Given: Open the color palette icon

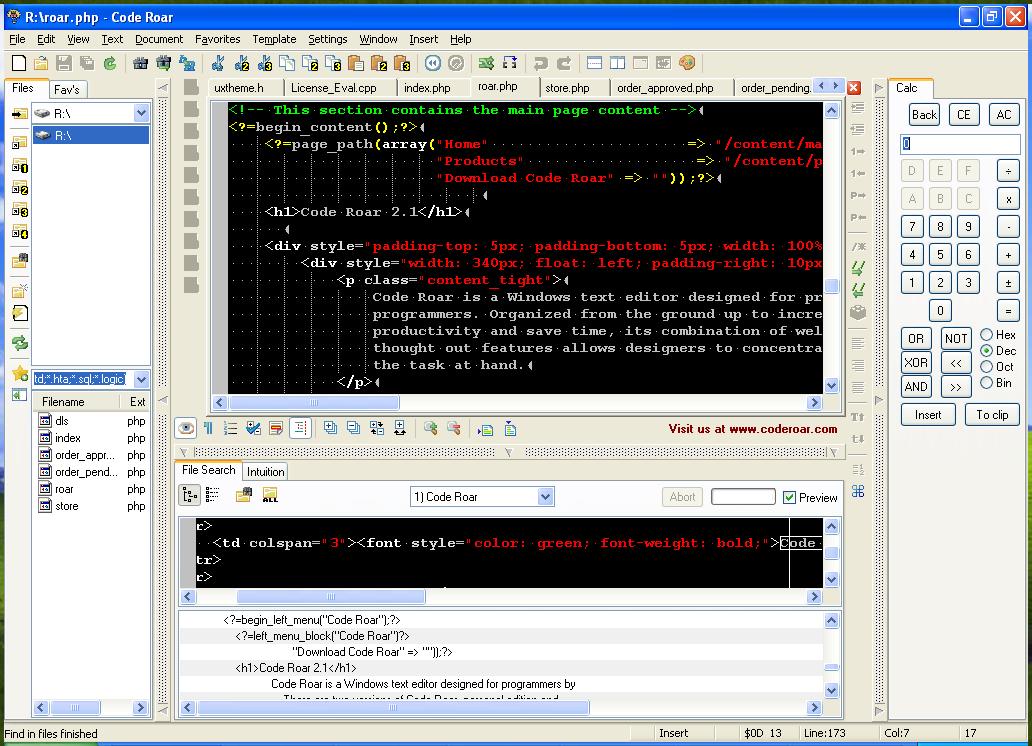Looking at the screenshot, I should coord(686,63).
